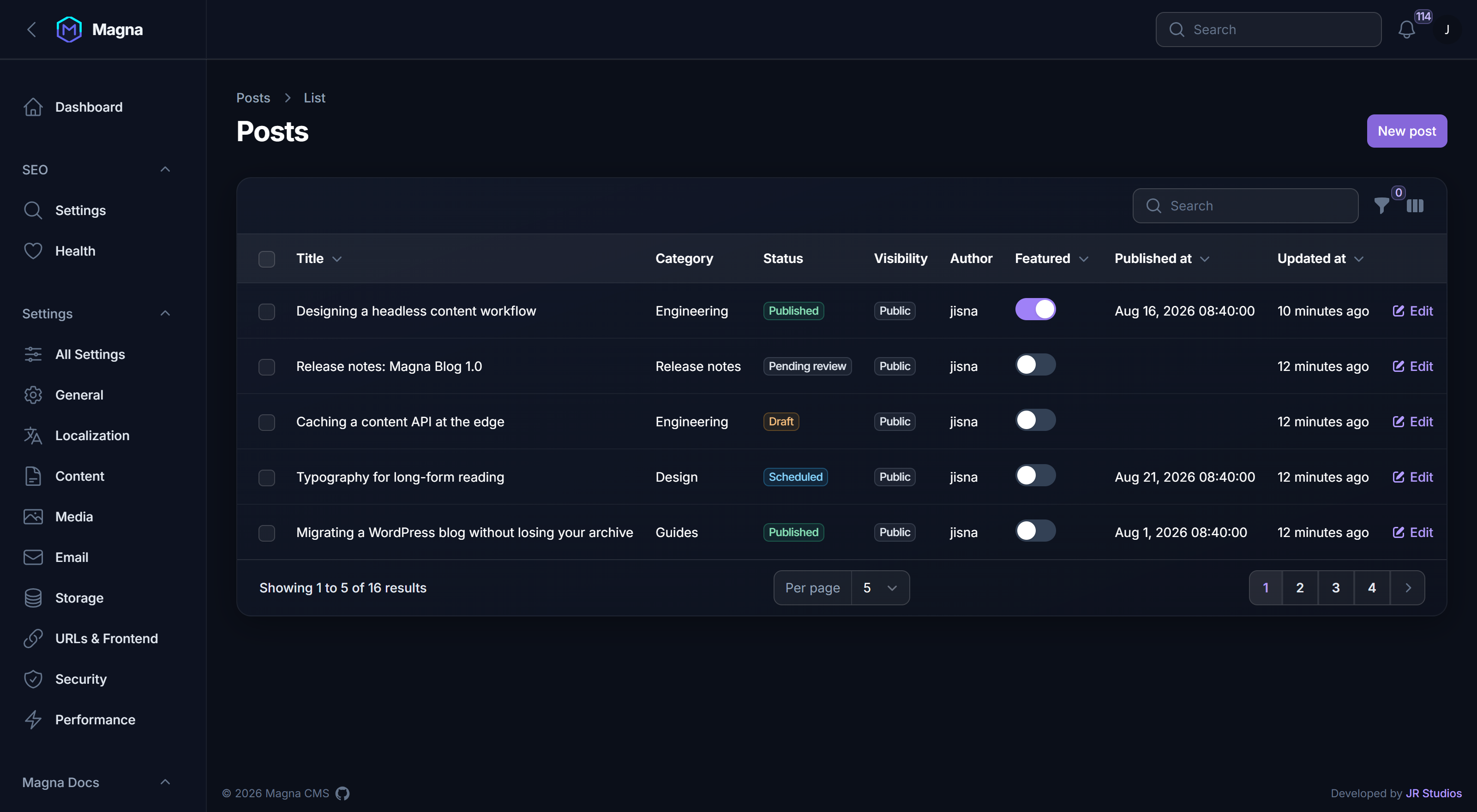1477x812 pixels.
Task: Click the Security shield icon
Action: [x=33, y=679]
